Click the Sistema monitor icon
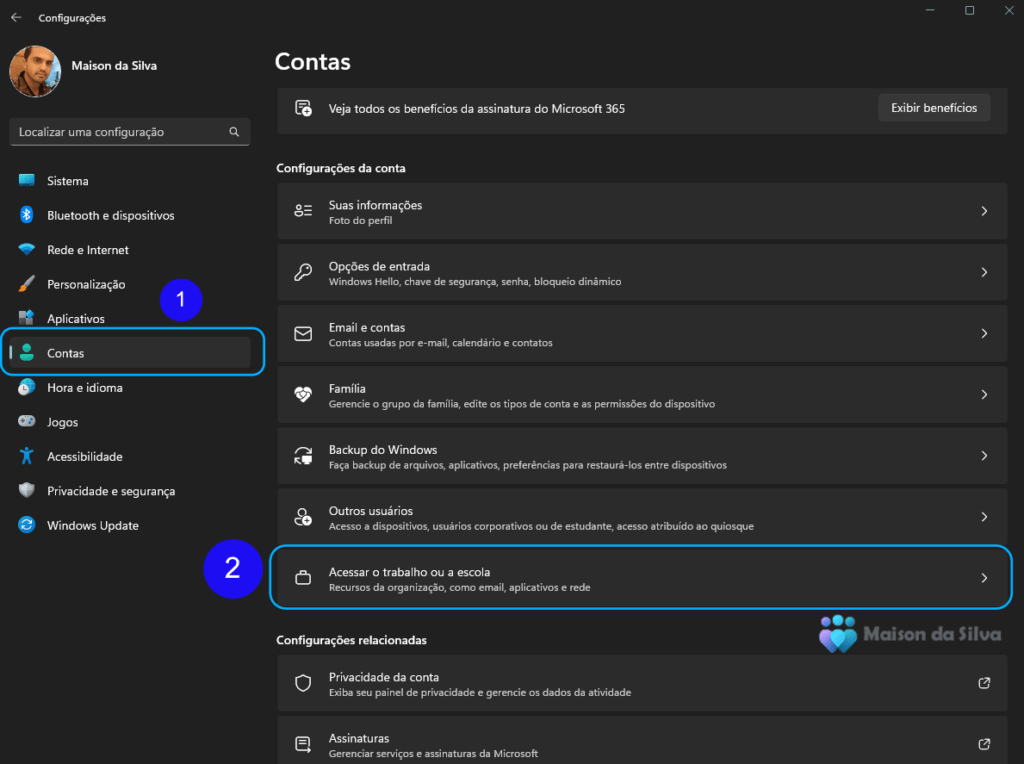The image size is (1024, 764). (27, 180)
